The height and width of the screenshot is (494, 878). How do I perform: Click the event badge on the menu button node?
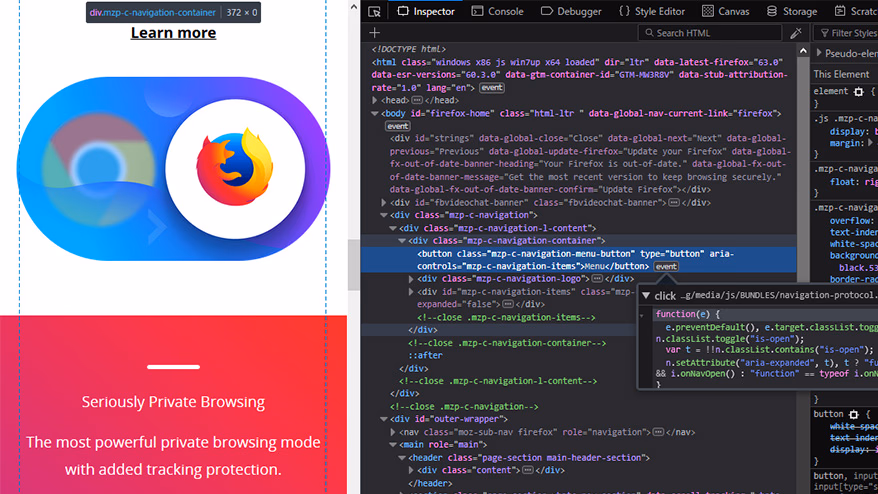point(666,267)
